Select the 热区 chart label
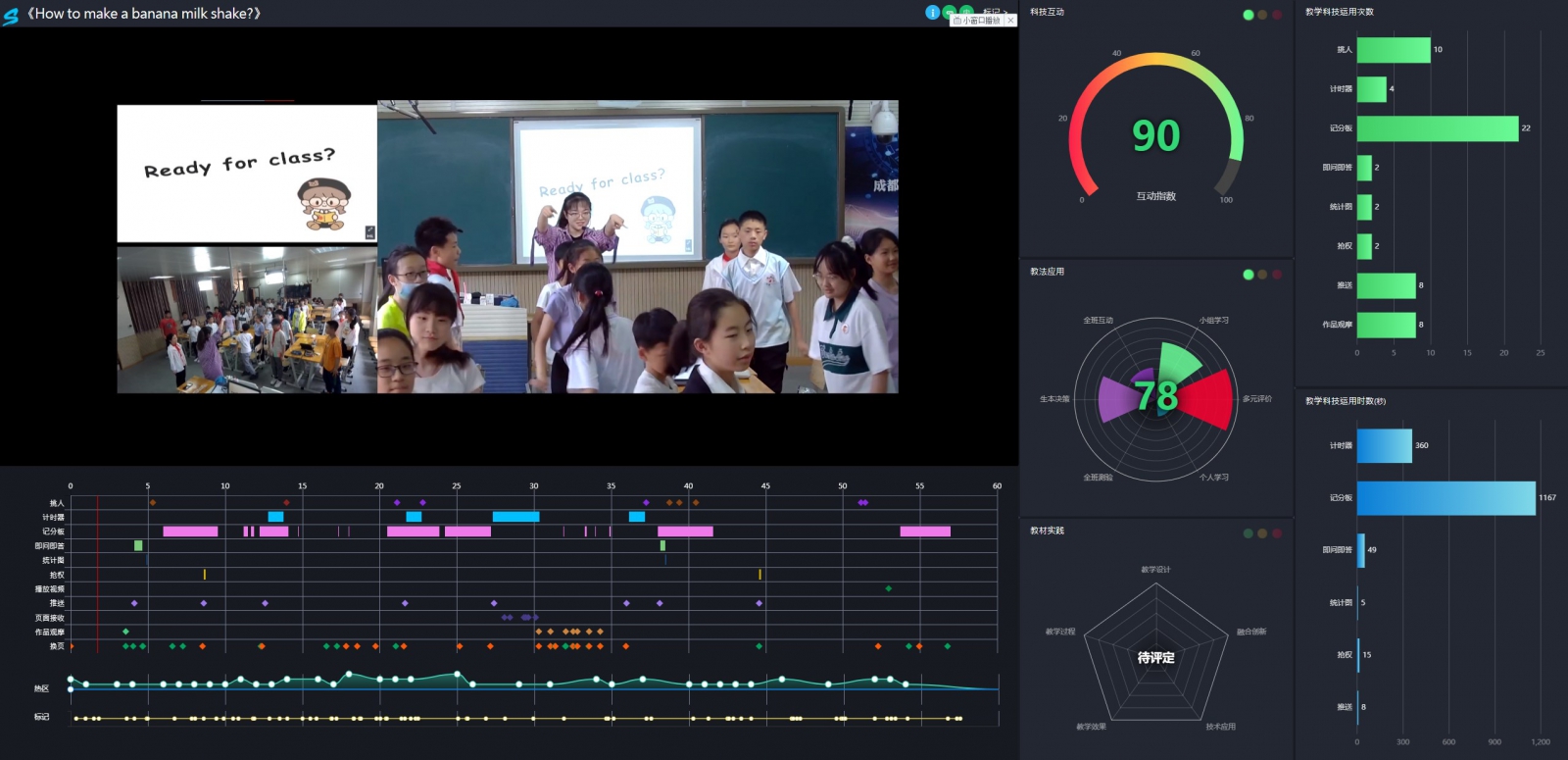Image resolution: width=1568 pixels, height=760 pixels. (41, 688)
